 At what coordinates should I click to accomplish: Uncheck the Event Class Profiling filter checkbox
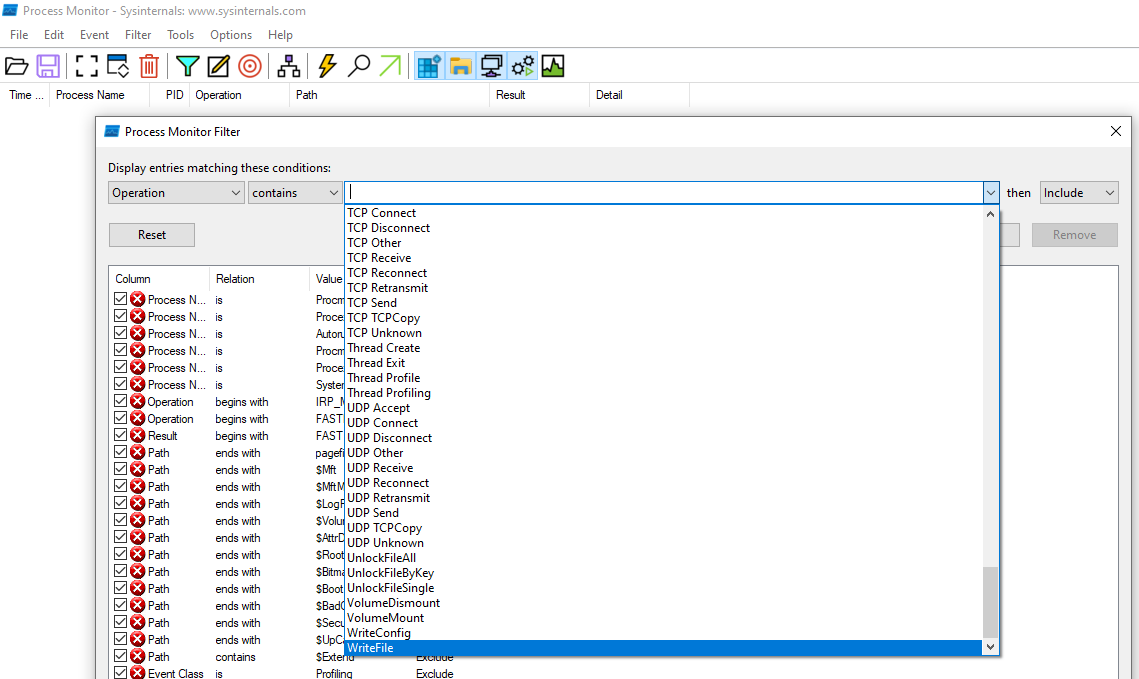121,674
